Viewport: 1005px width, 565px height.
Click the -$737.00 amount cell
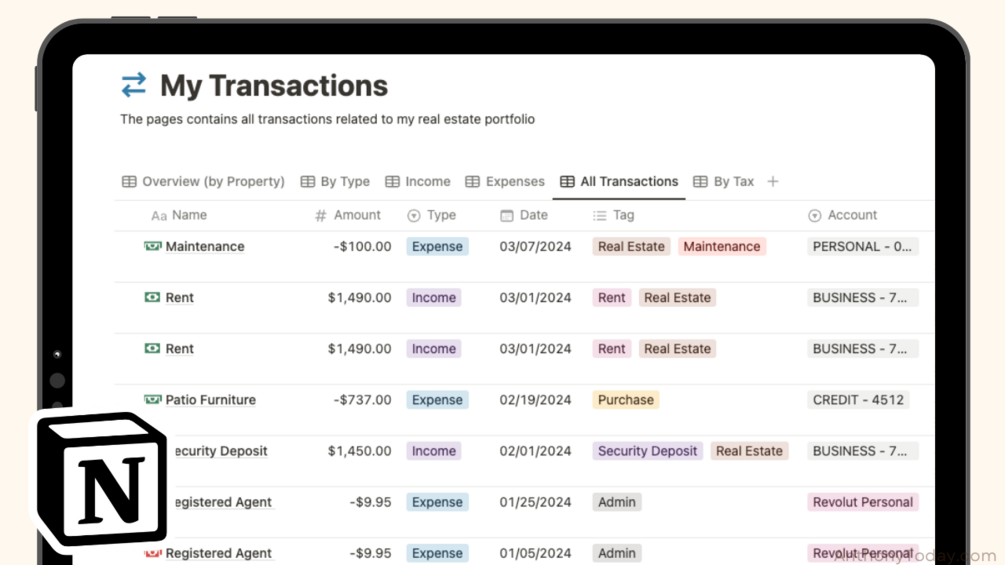click(x=362, y=400)
